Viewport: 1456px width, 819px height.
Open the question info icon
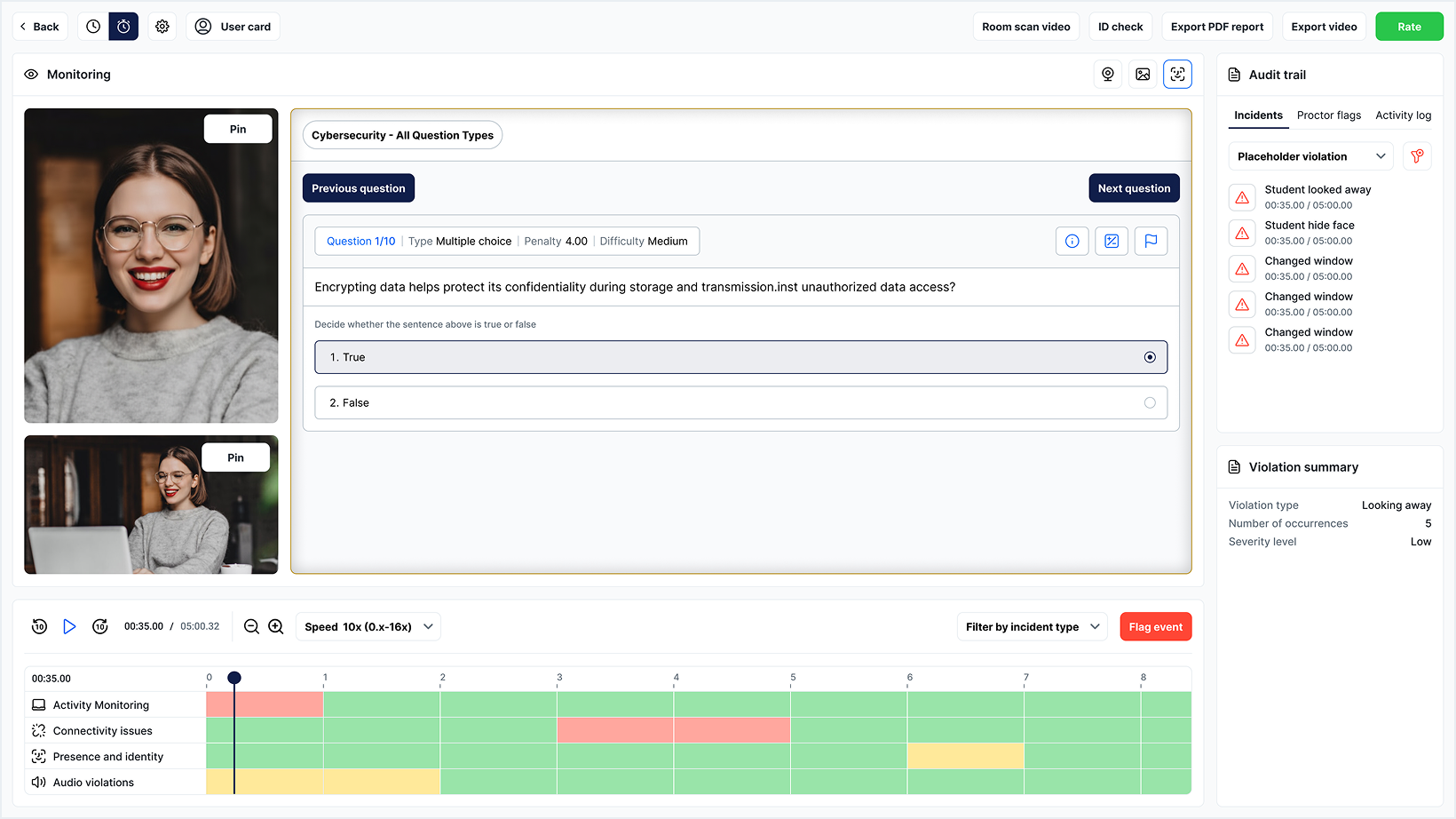pyautogui.click(x=1072, y=241)
